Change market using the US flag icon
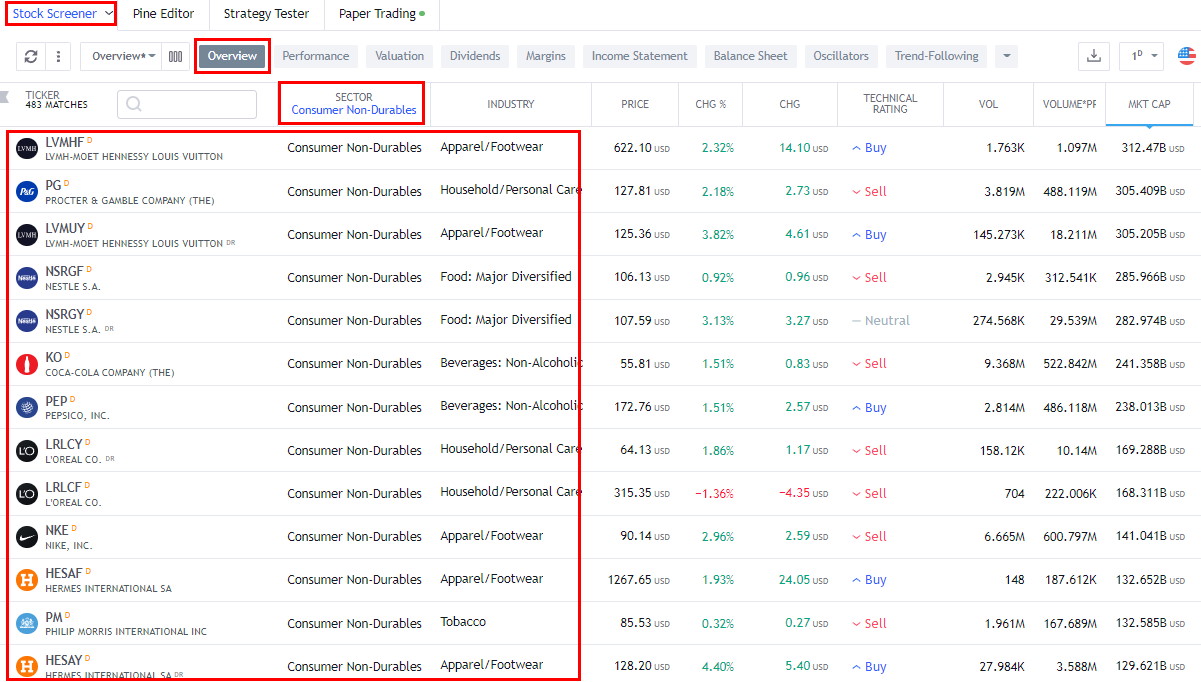1201x682 pixels. pos(1186,57)
